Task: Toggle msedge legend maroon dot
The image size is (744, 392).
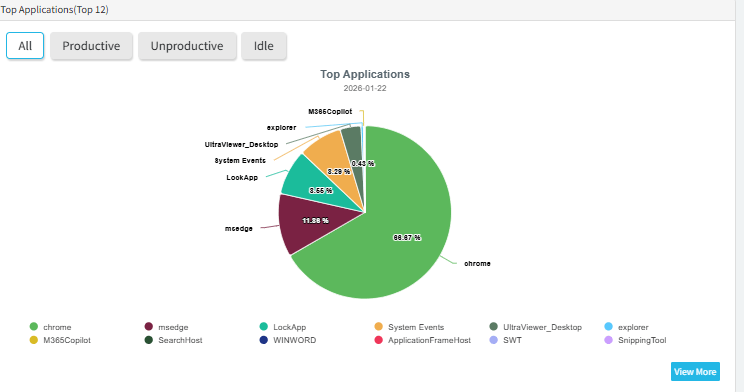Action: [x=149, y=327]
